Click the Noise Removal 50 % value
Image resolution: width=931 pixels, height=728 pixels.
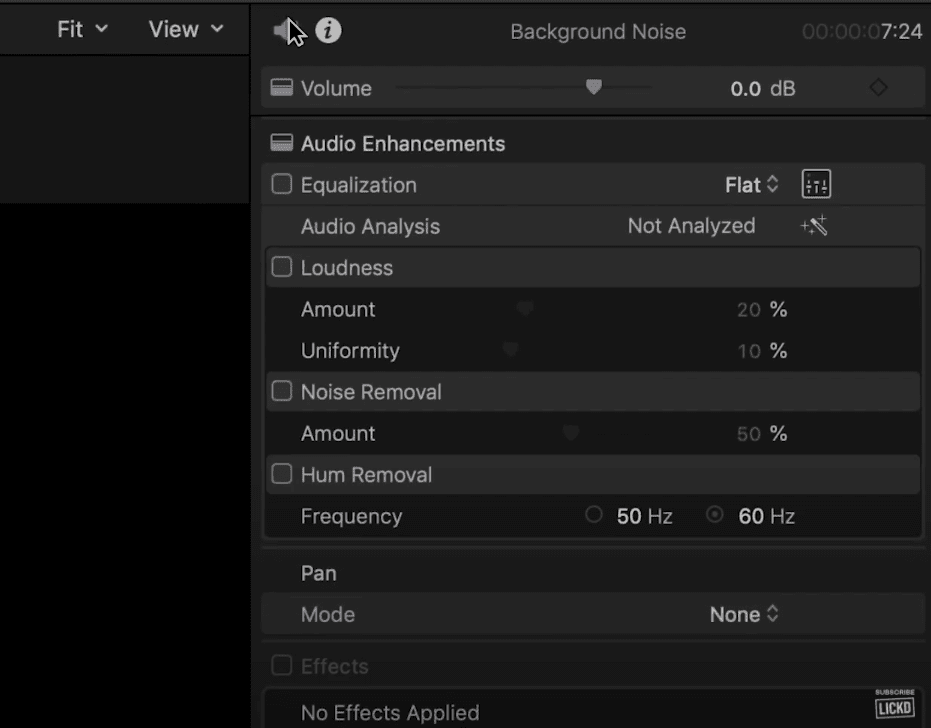tap(762, 433)
